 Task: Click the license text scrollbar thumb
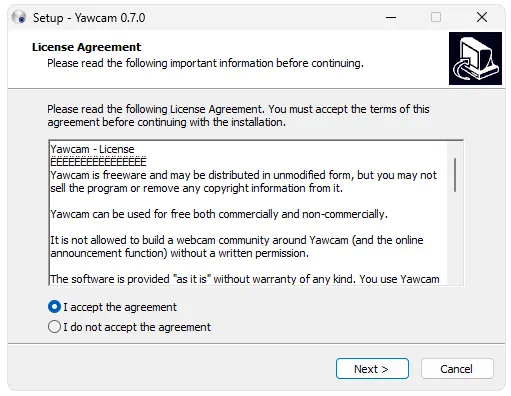tap(455, 175)
